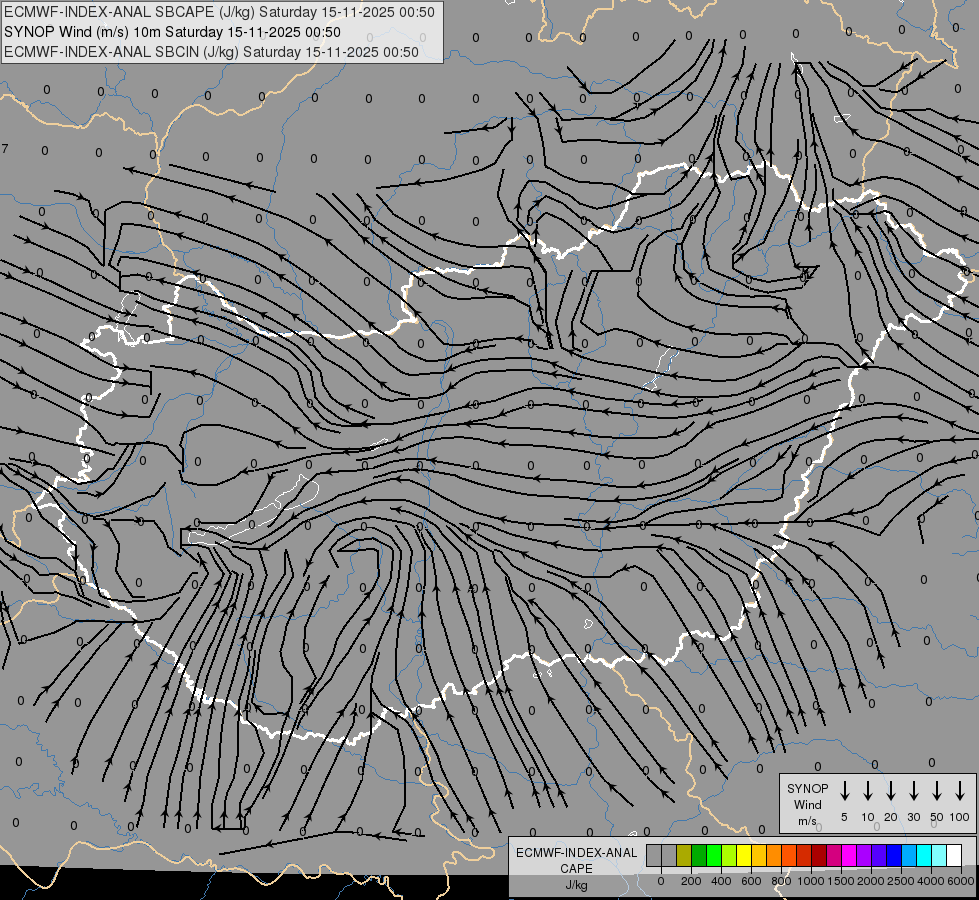Click the 50 m/s wind arrow in legend

click(937, 791)
